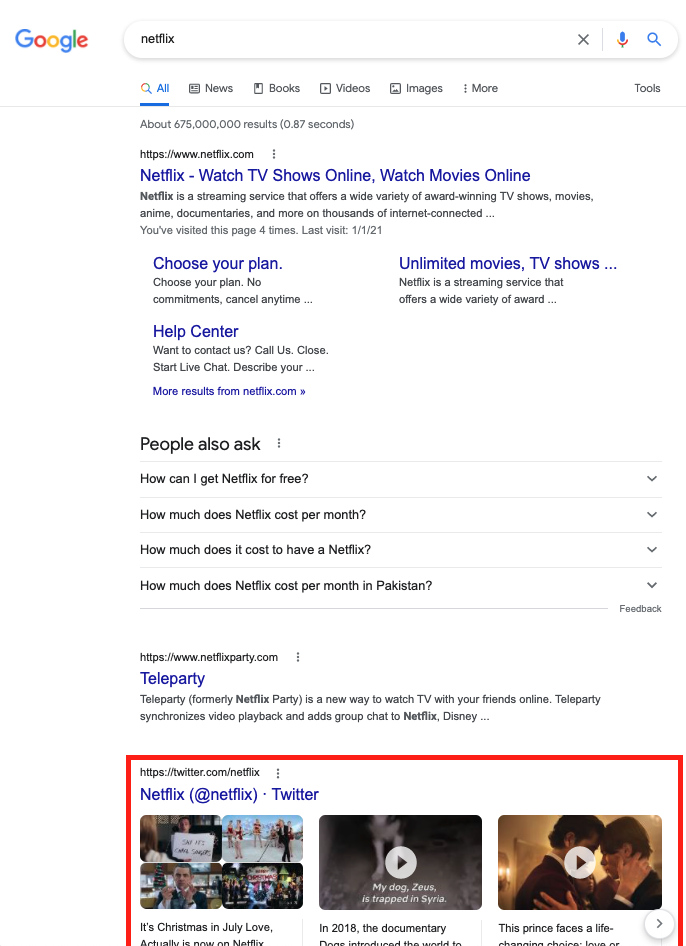The image size is (686, 946).
Task: Open the It's Christmas in July tweet text
Action: coord(207,934)
